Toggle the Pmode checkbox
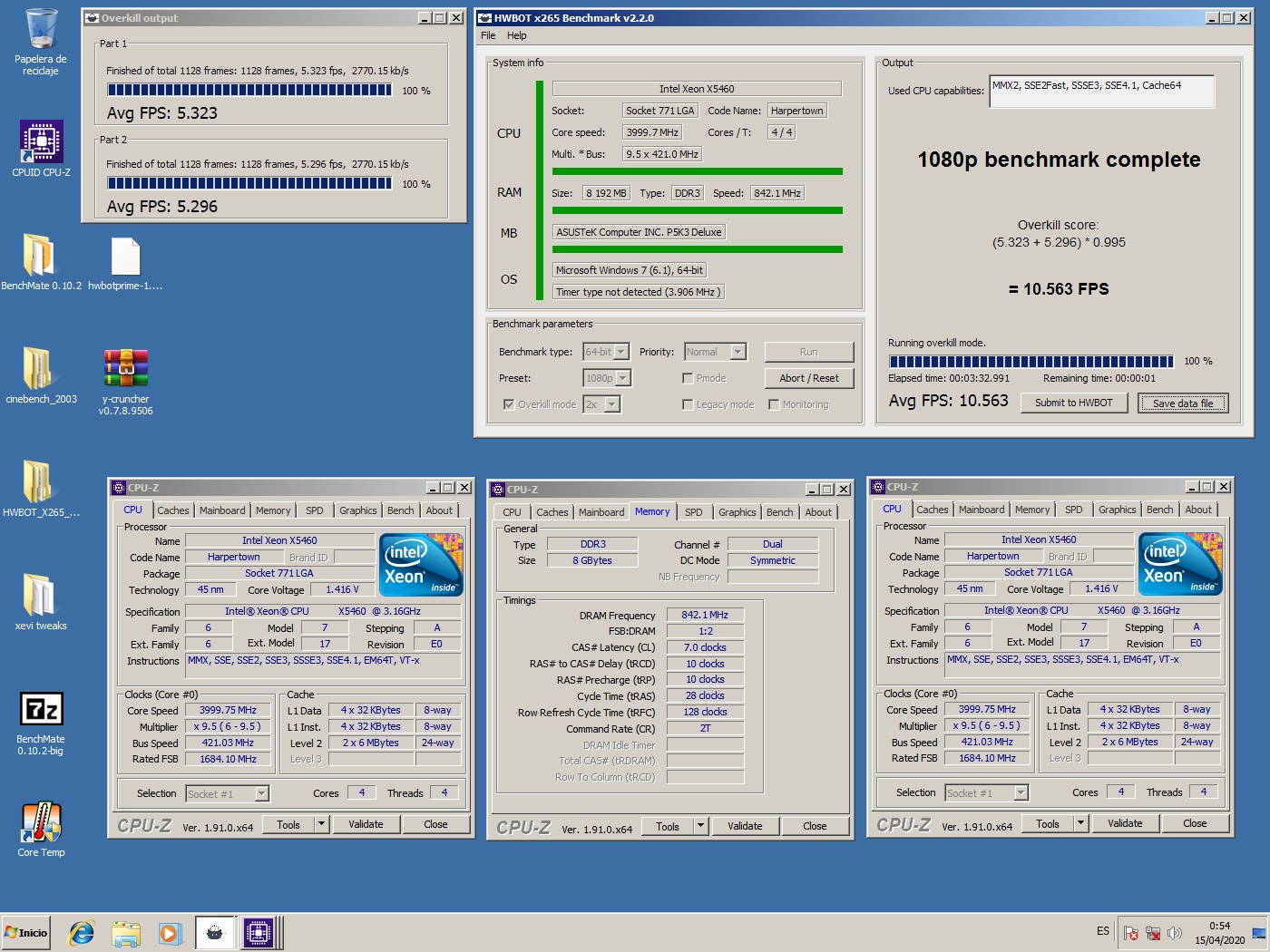Image resolution: width=1270 pixels, height=952 pixels. [688, 378]
